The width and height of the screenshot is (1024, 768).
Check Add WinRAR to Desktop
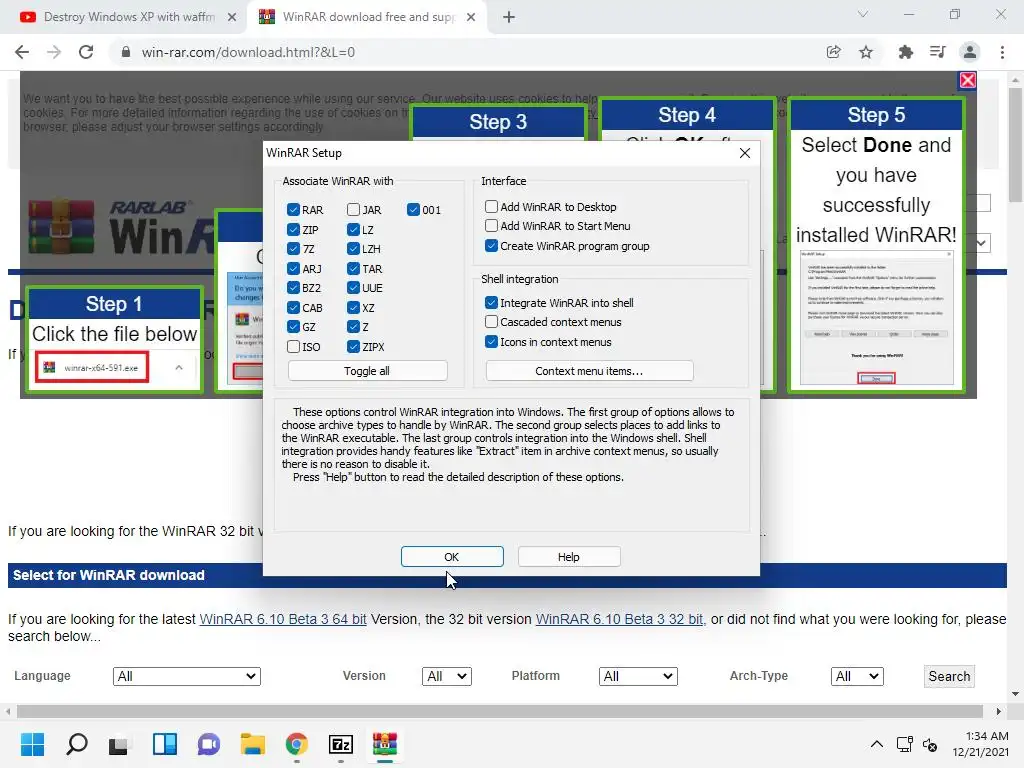tap(491, 206)
